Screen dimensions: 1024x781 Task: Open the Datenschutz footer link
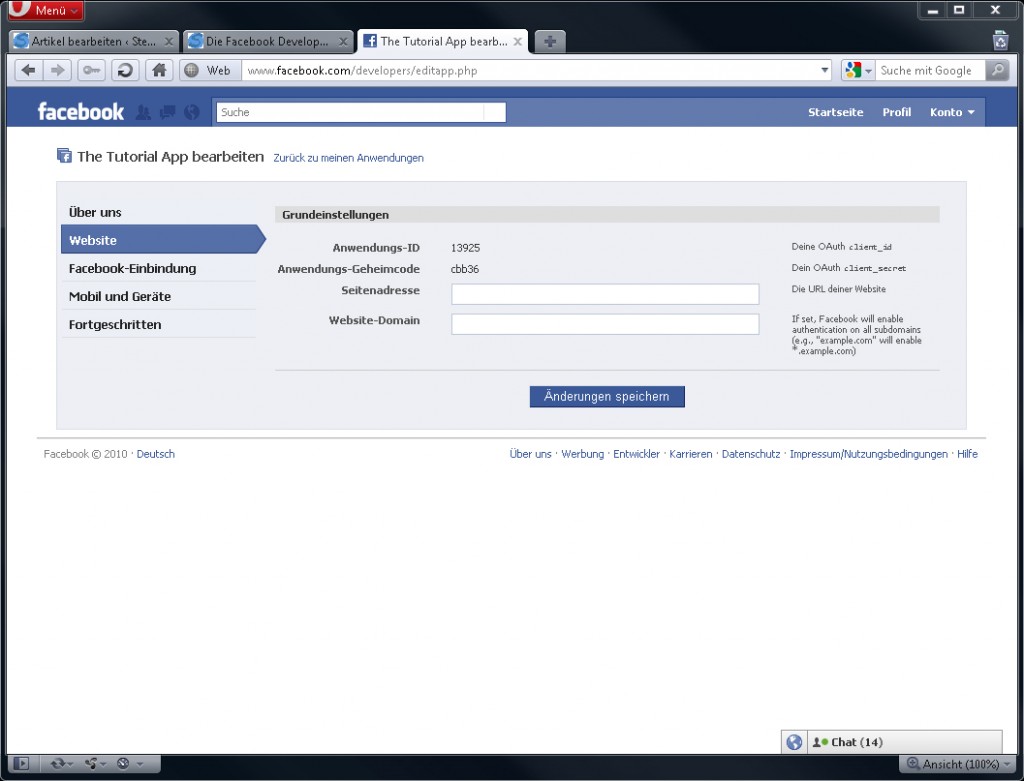point(750,454)
